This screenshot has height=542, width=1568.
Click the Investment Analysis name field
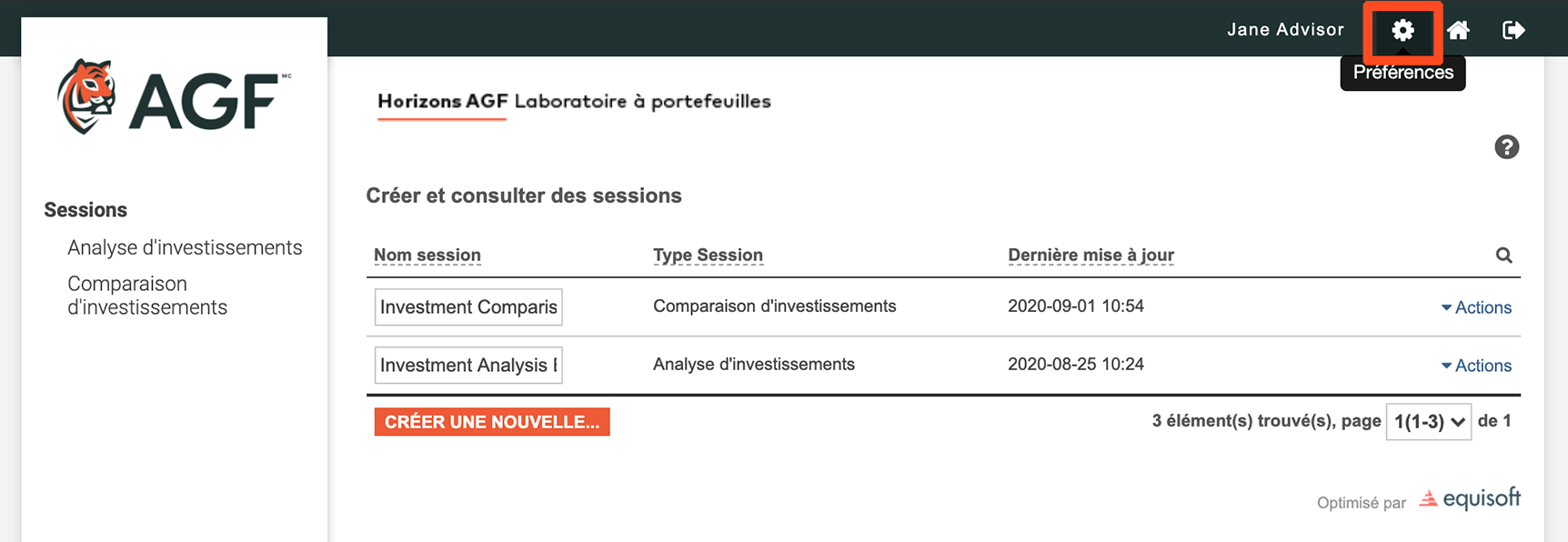click(468, 366)
